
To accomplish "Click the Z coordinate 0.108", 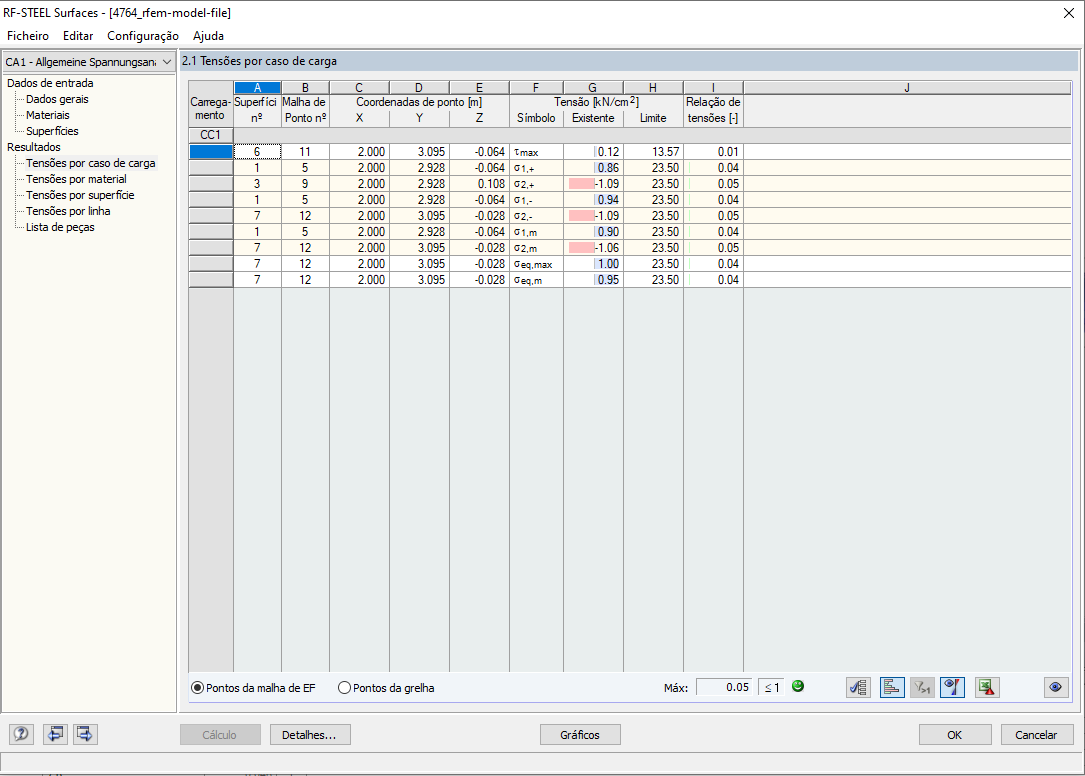I will click(x=479, y=183).
